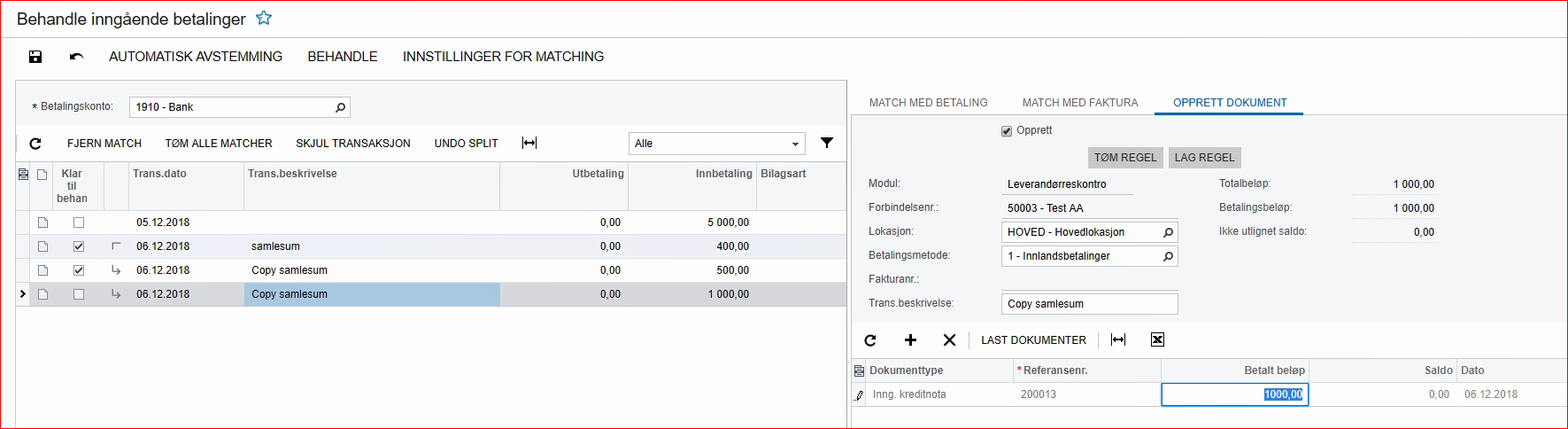Click the Lag regel button
This screenshot has height=429, width=1568.
1204,158
